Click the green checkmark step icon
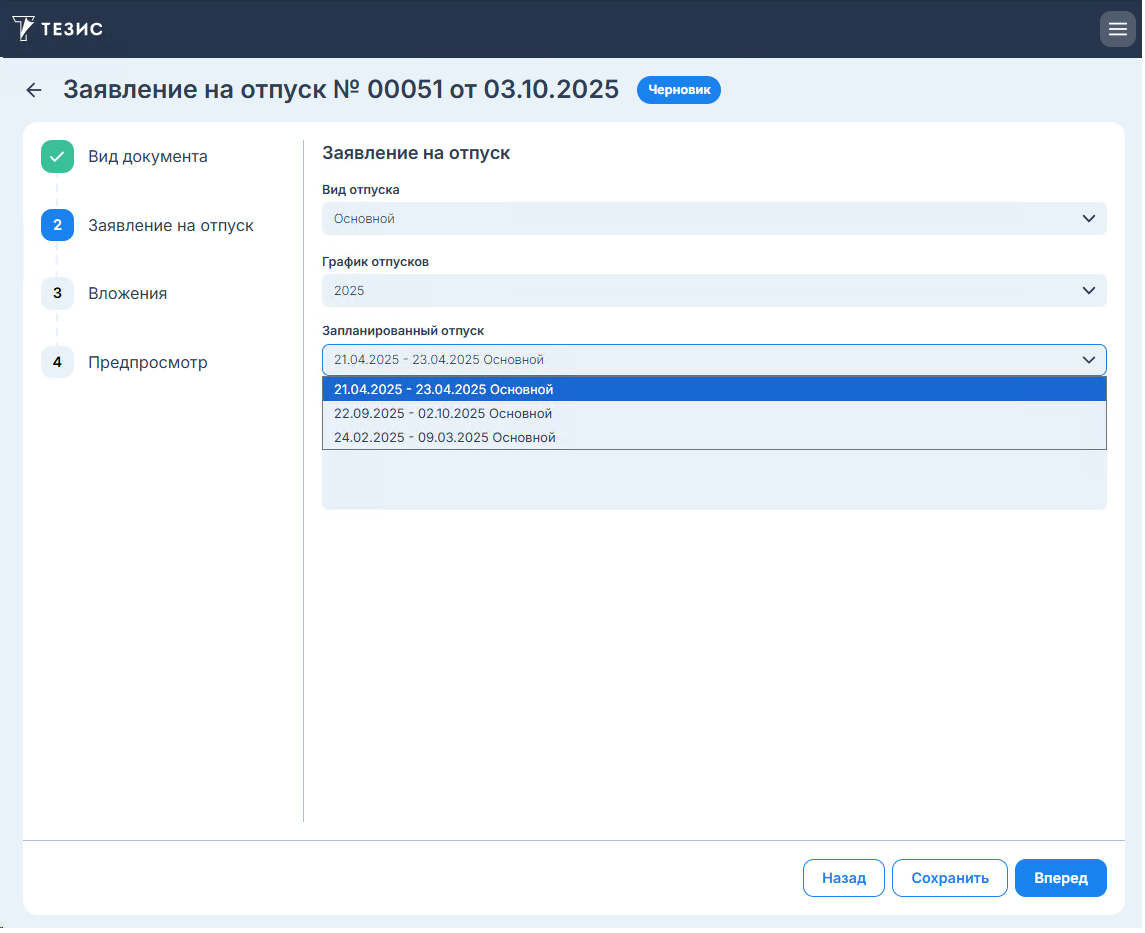Image resolution: width=1145 pixels, height=933 pixels. pyautogui.click(x=57, y=157)
